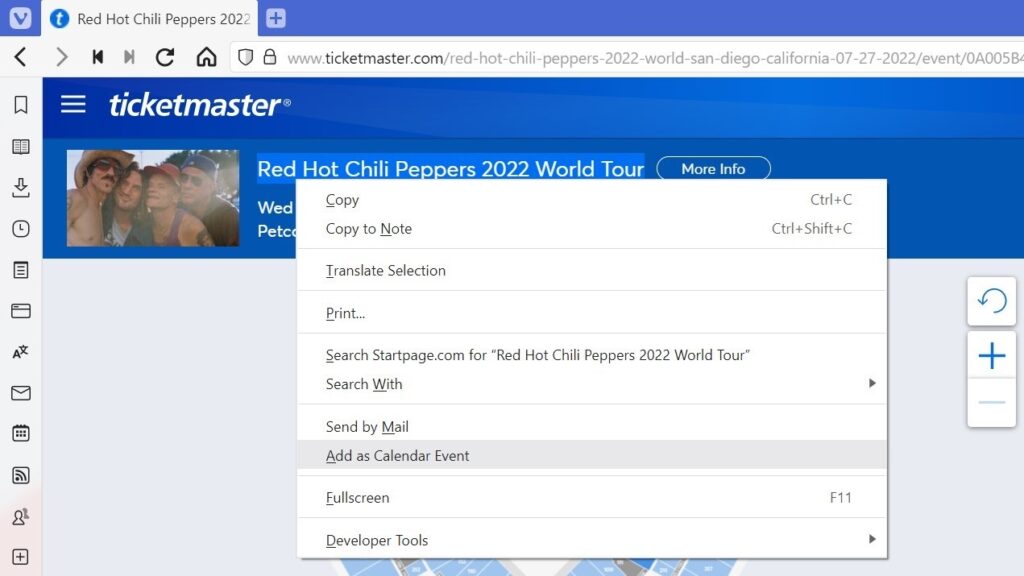The height and width of the screenshot is (576, 1024).
Task: Open the Mail panel
Action: (21, 393)
